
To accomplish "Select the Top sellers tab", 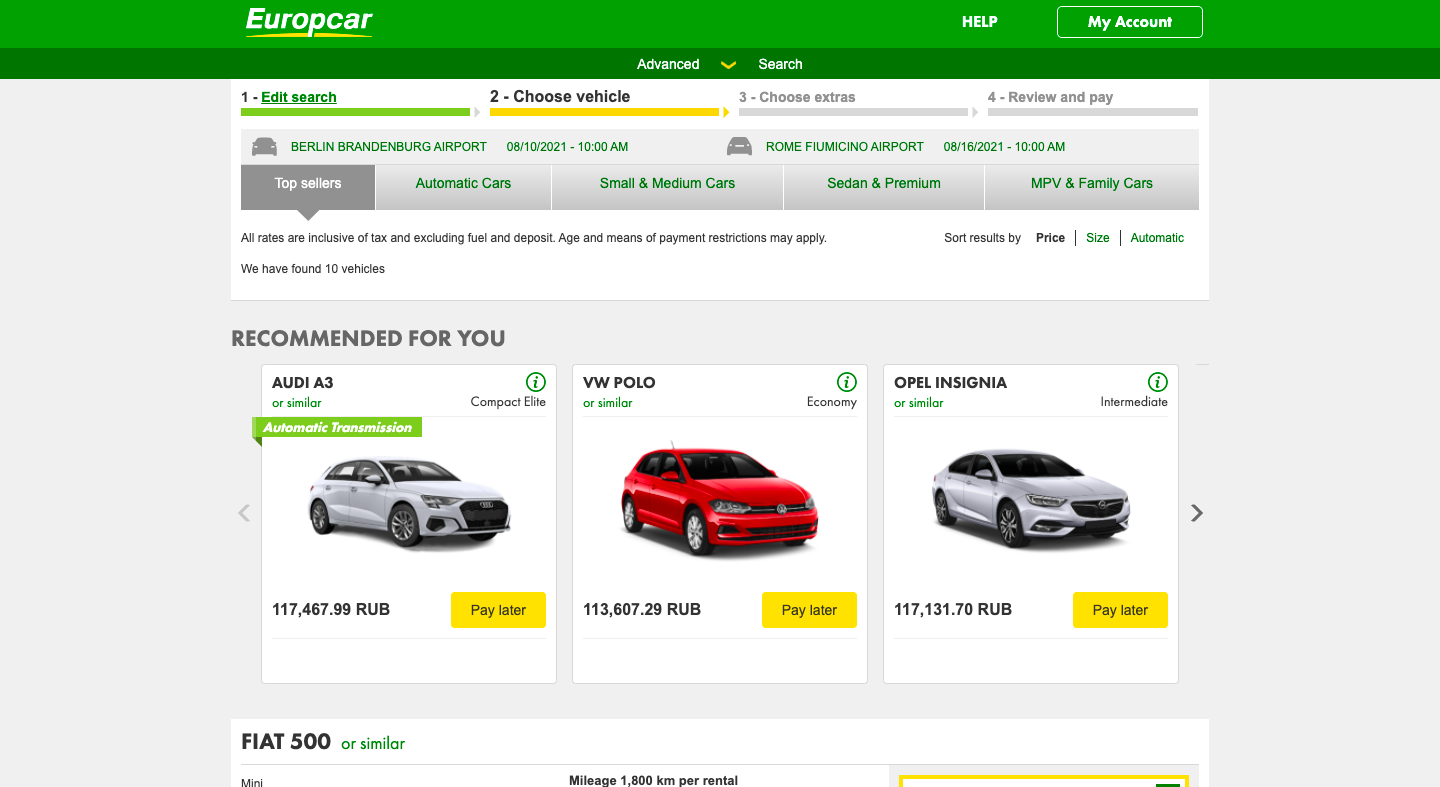I will (x=308, y=187).
